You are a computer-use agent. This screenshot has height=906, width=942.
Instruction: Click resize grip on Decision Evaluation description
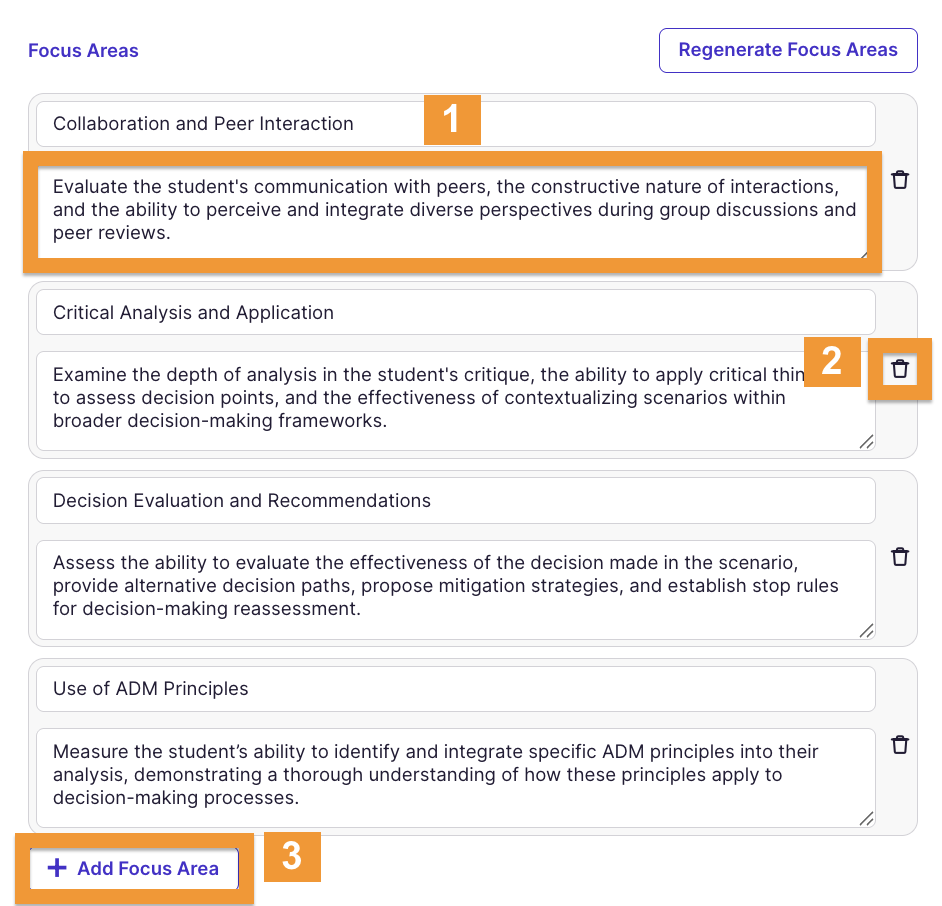coord(866,630)
